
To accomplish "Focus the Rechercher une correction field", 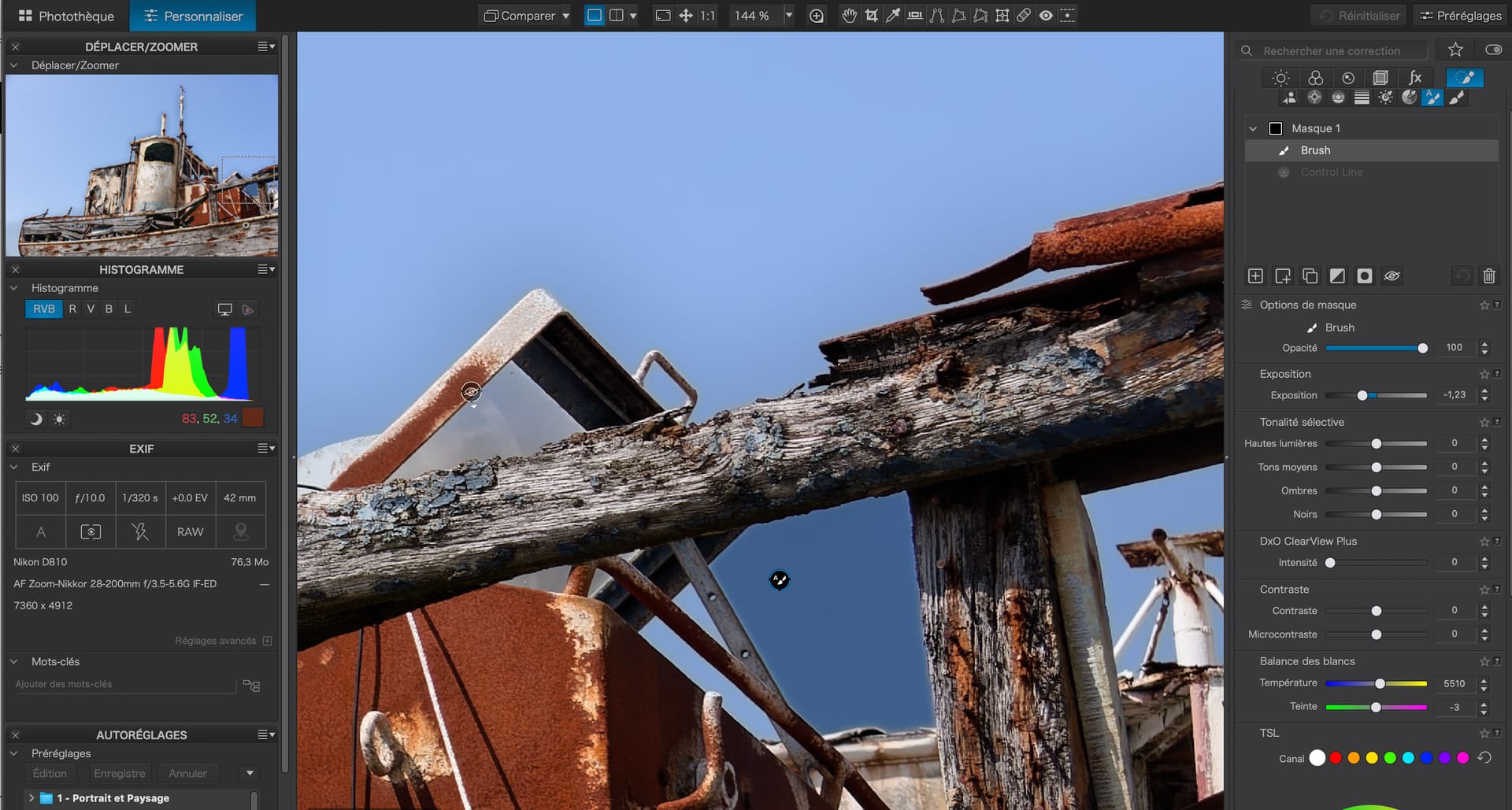I will point(1339,51).
